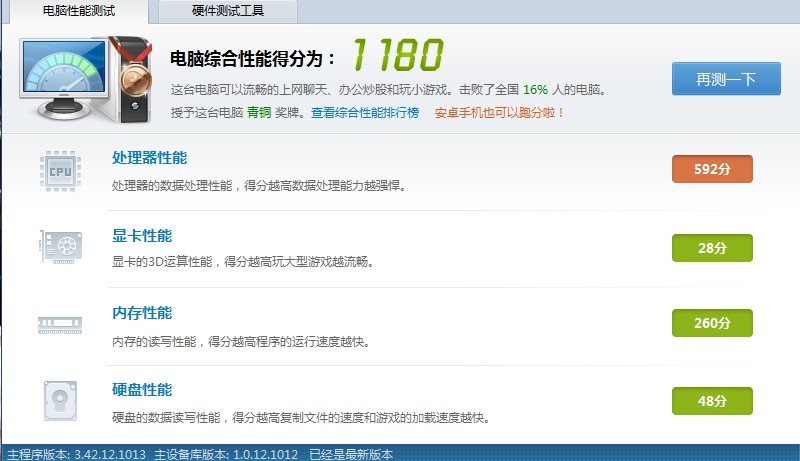Click the memory module icon
Image resolution: width=800 pixels, height=461 pixels.
(59, 323)
